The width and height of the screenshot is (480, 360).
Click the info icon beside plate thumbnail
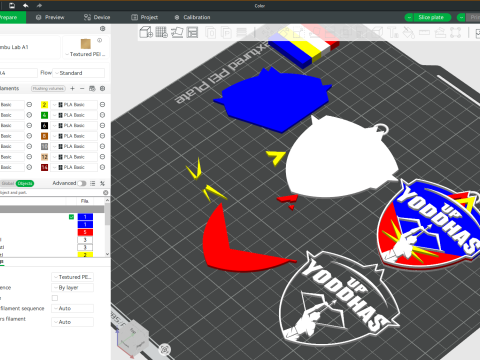[x=99, y=40]
